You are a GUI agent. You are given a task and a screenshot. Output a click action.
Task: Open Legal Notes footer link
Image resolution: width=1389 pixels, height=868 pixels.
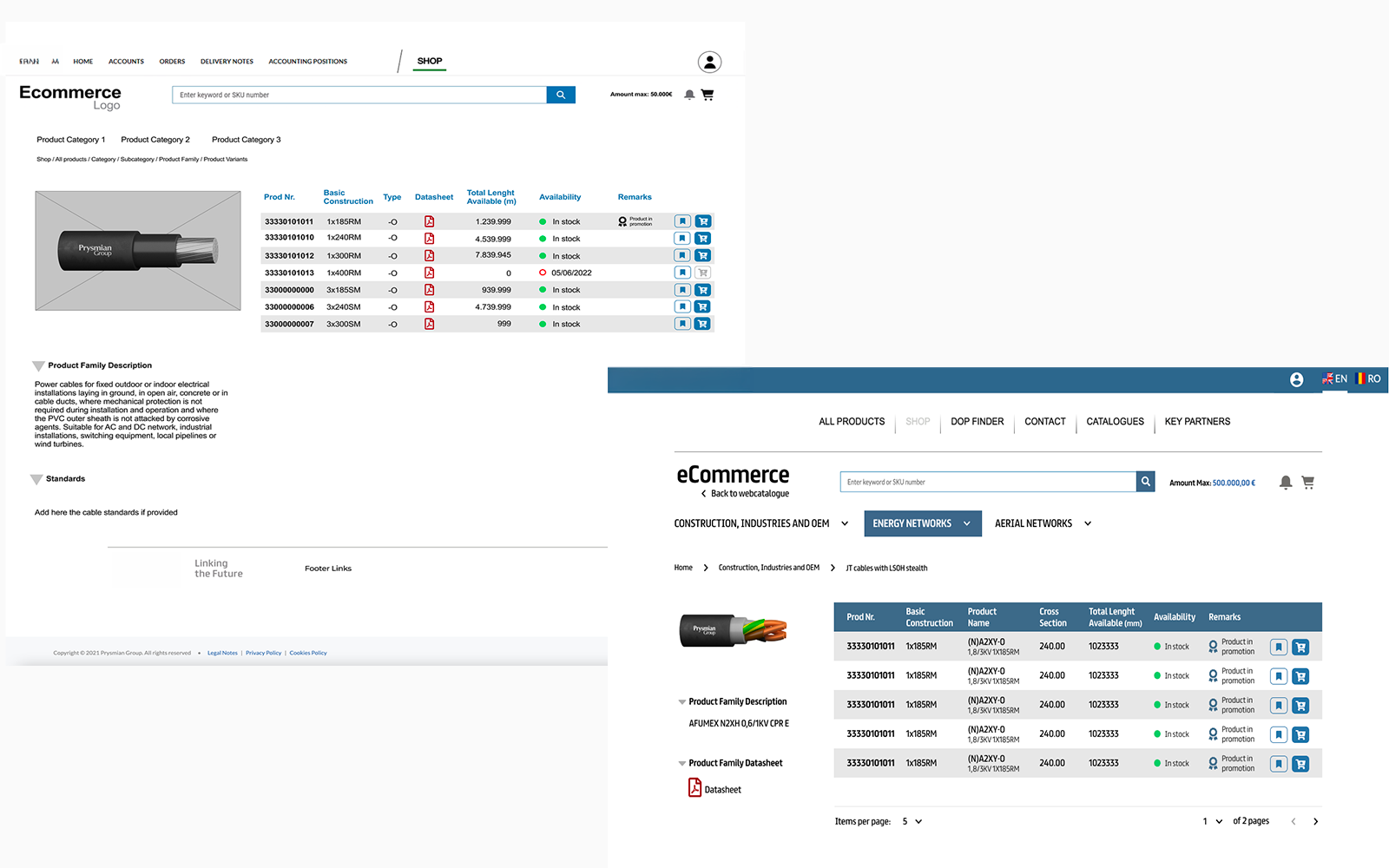222,653
